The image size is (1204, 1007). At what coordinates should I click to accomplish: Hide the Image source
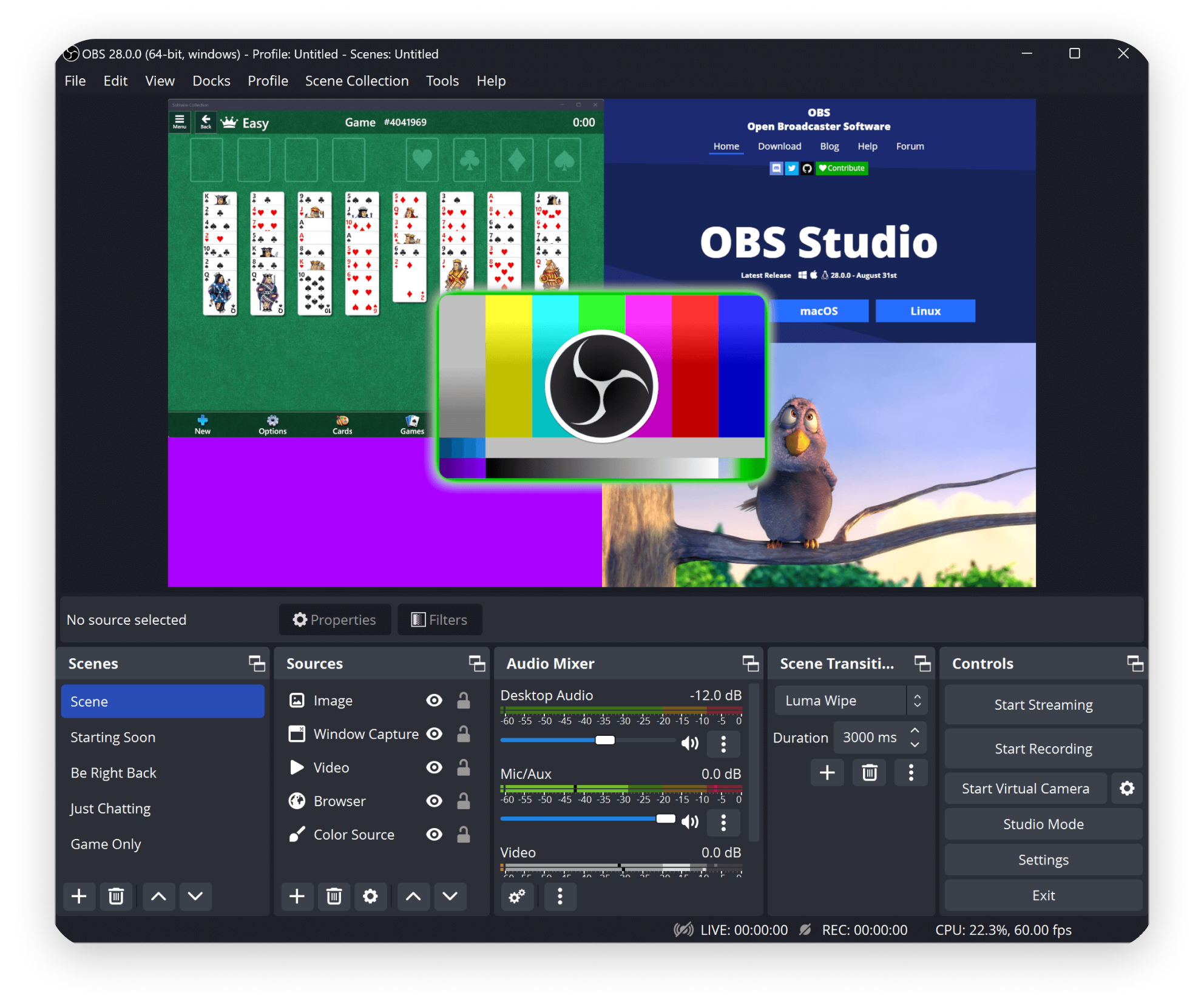coord(434,700)
